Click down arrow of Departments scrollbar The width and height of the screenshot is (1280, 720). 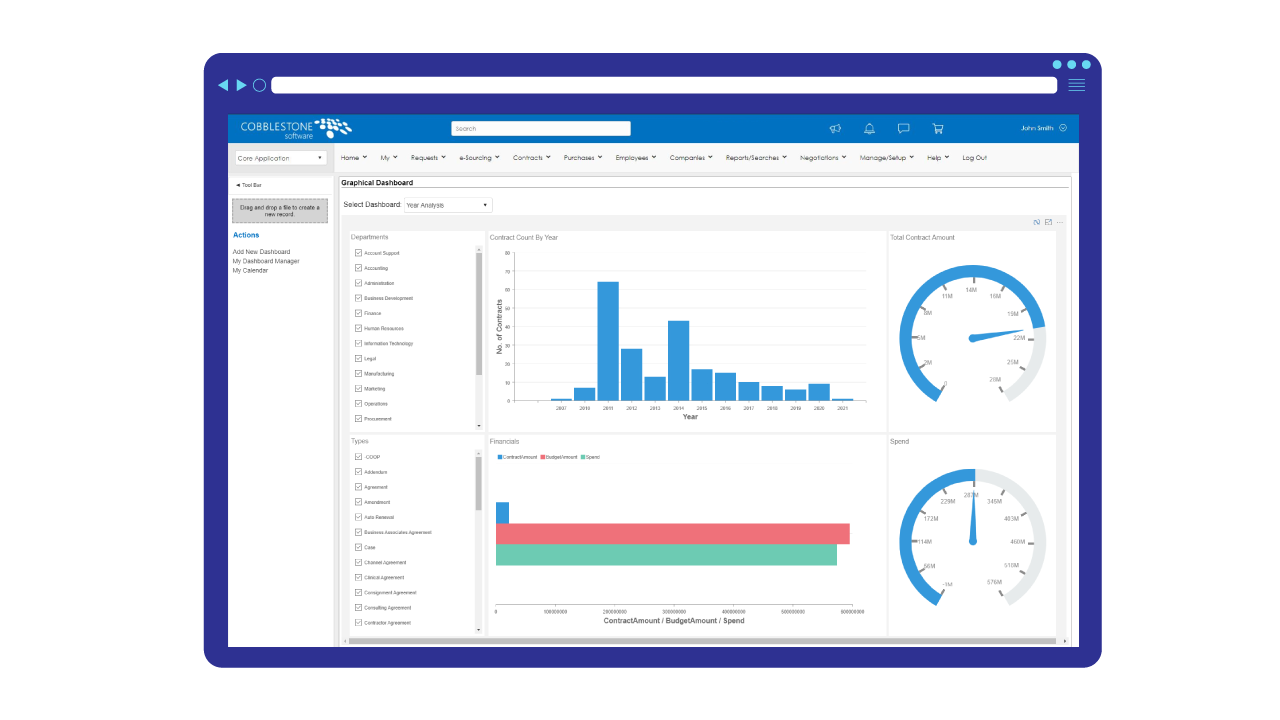coord(479,426)
